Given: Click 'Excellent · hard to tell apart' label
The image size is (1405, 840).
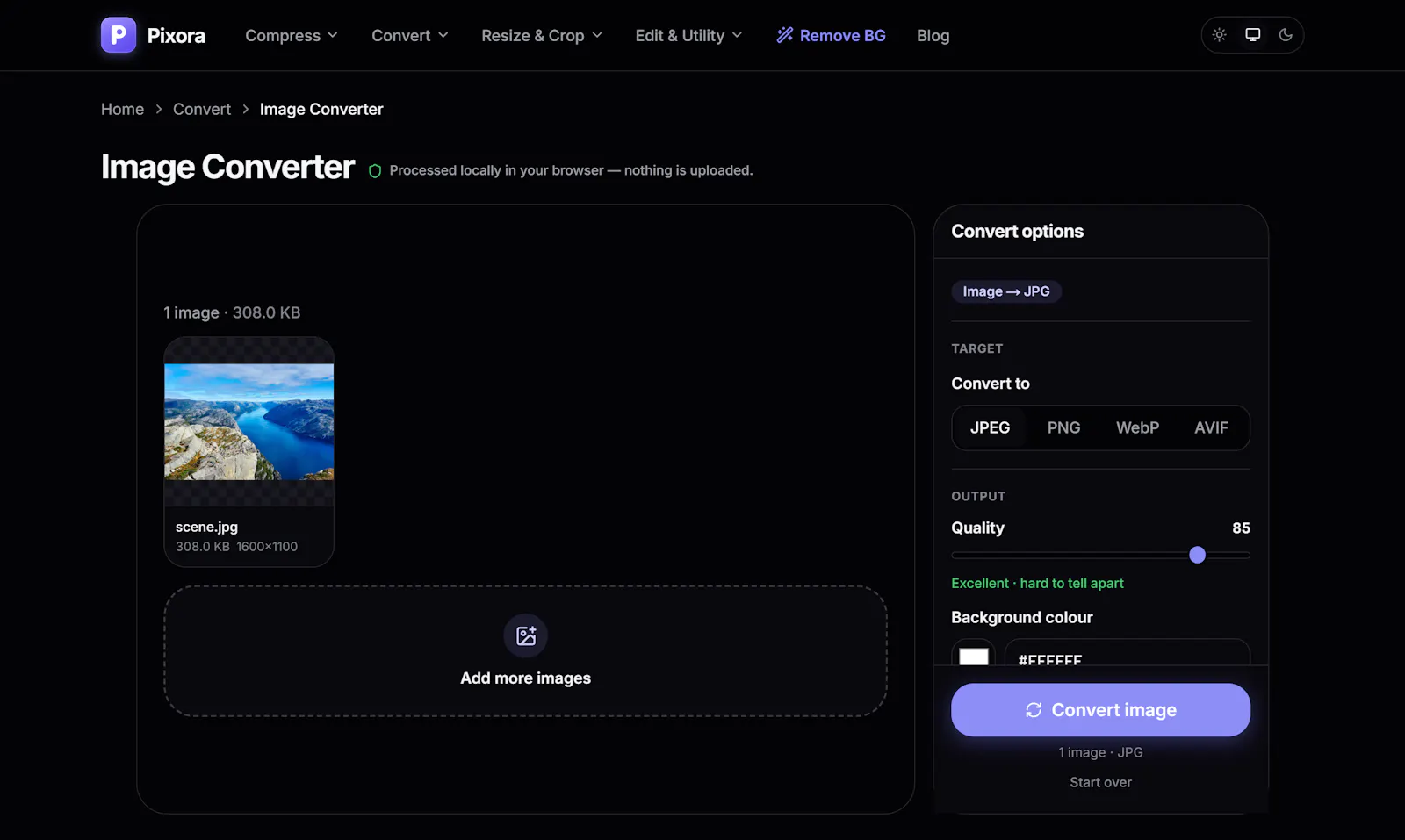Looking at the screenshot, I should 1037,583.
